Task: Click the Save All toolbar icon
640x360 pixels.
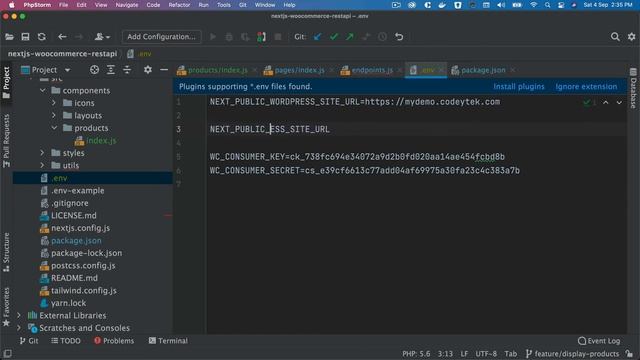Action: coord(25,37)
